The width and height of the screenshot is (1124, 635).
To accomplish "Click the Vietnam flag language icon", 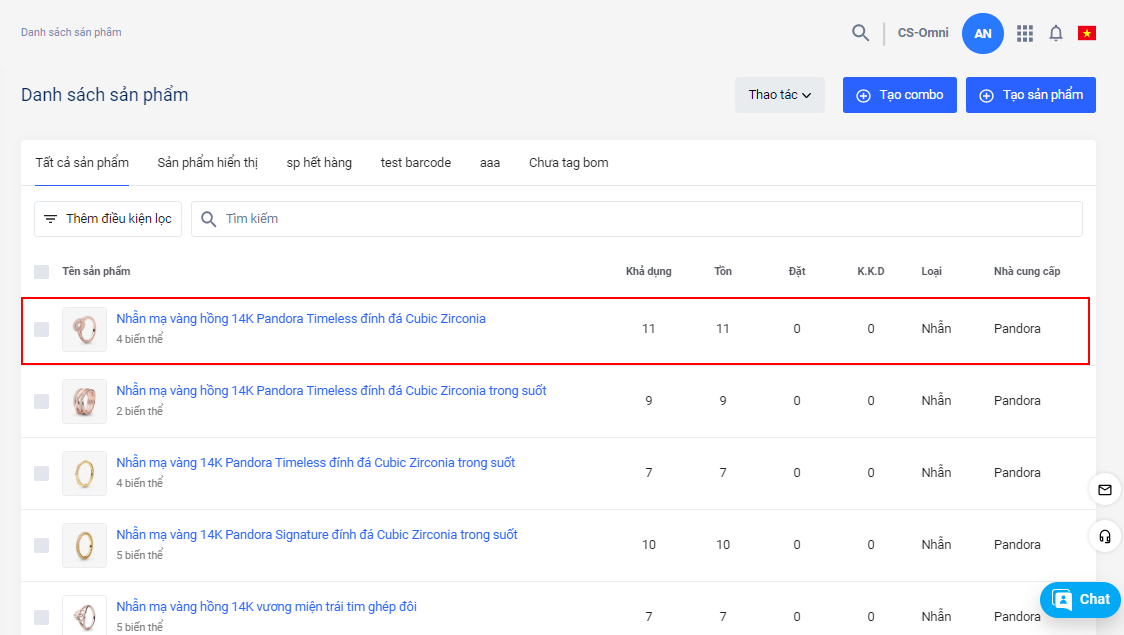I will coord(1087,33).
